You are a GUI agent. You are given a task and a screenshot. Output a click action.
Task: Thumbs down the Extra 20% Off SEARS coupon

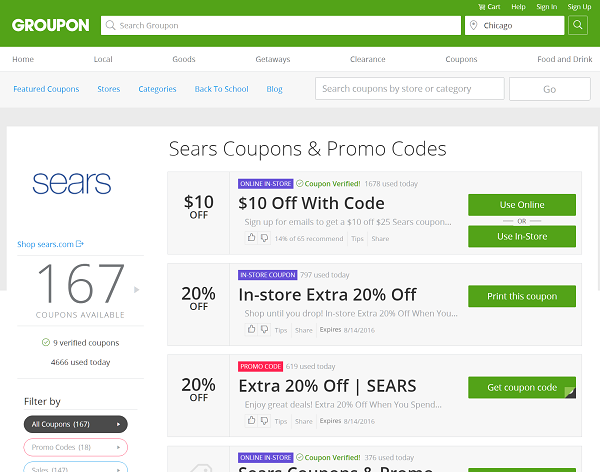(264, 421)
